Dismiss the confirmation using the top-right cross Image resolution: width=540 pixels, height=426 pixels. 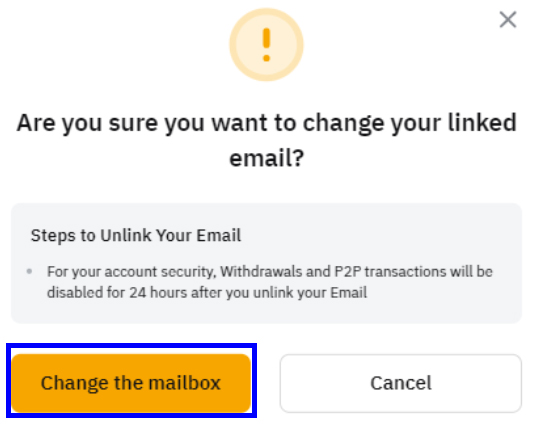(x=508, y=20)
